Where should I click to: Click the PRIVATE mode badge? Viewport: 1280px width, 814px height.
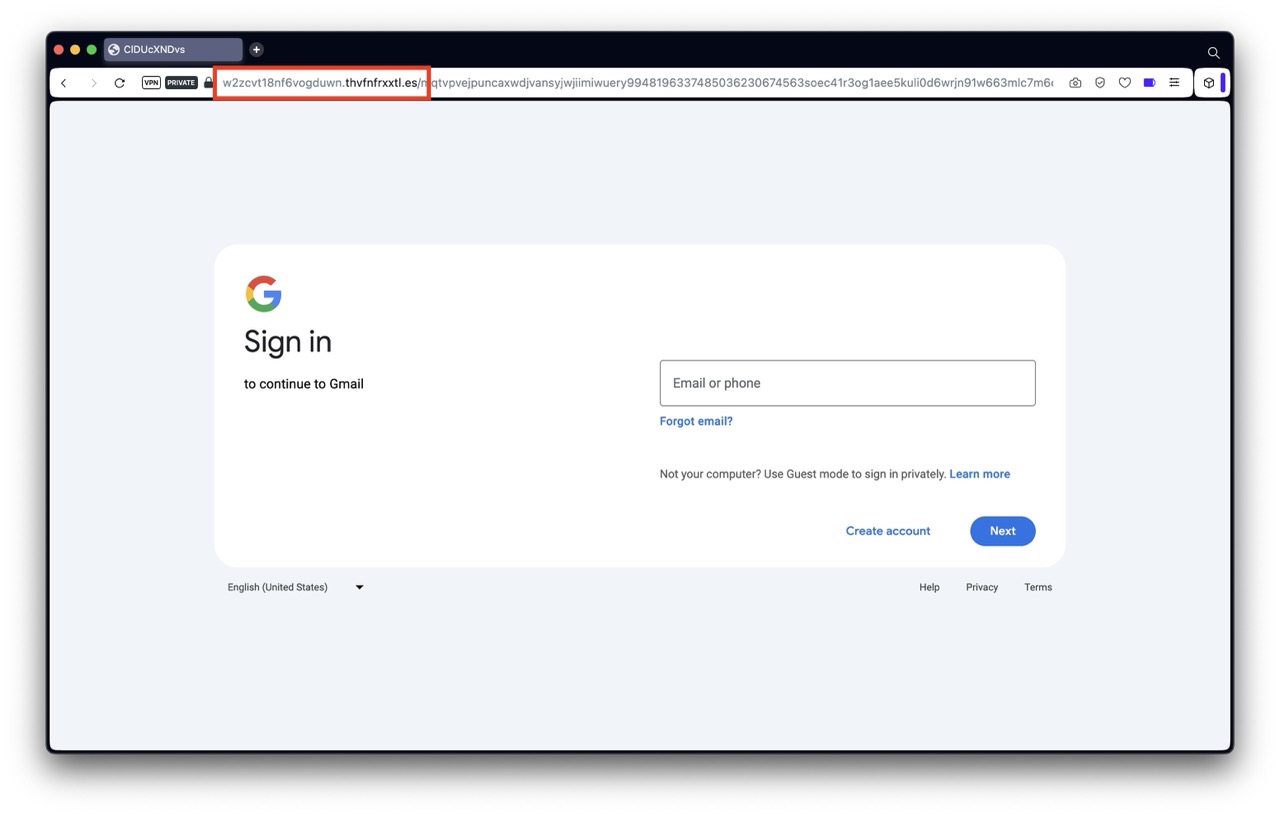tap(181, 83)
